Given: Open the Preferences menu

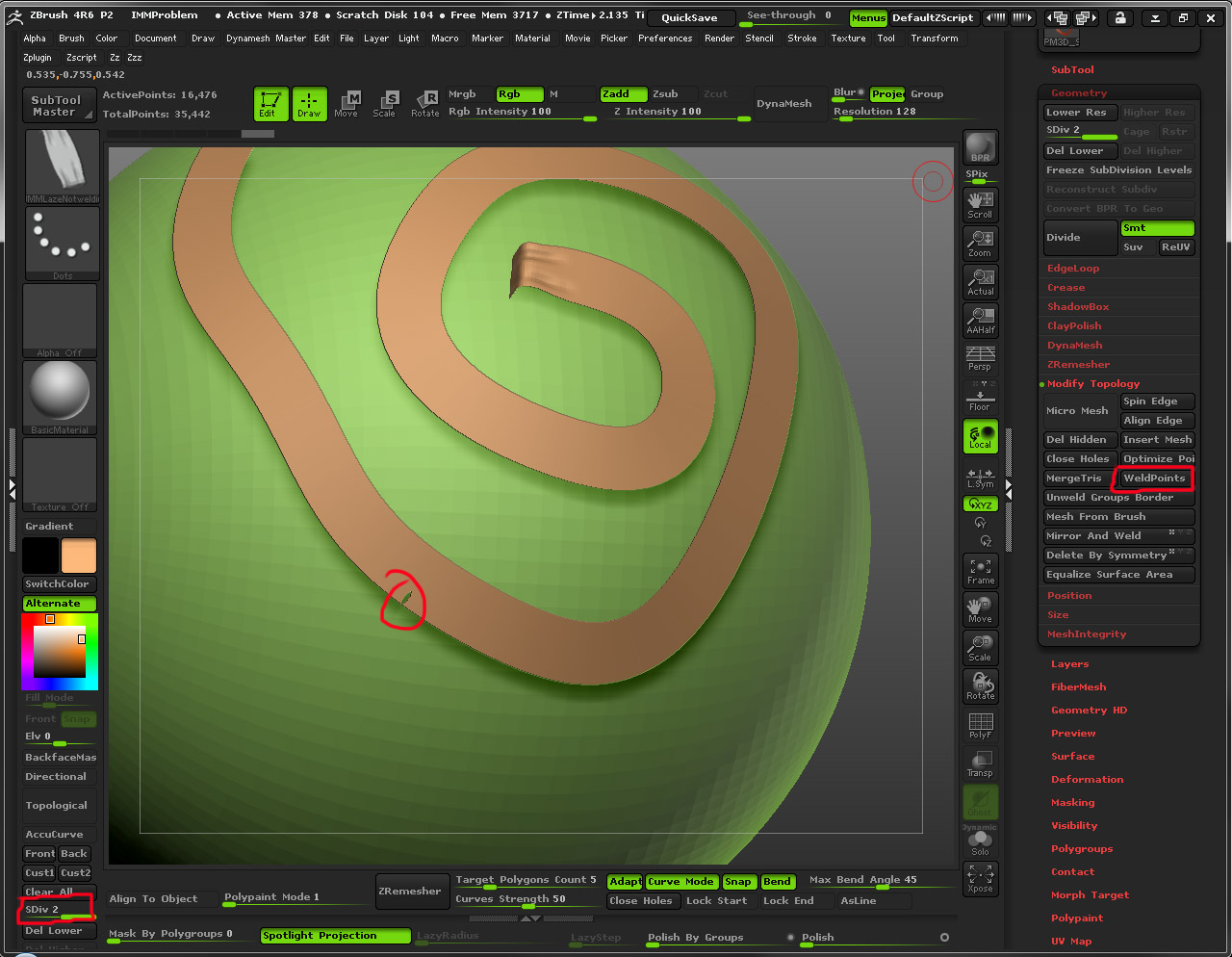Looking at the screenshot, I should coord(665,39).
